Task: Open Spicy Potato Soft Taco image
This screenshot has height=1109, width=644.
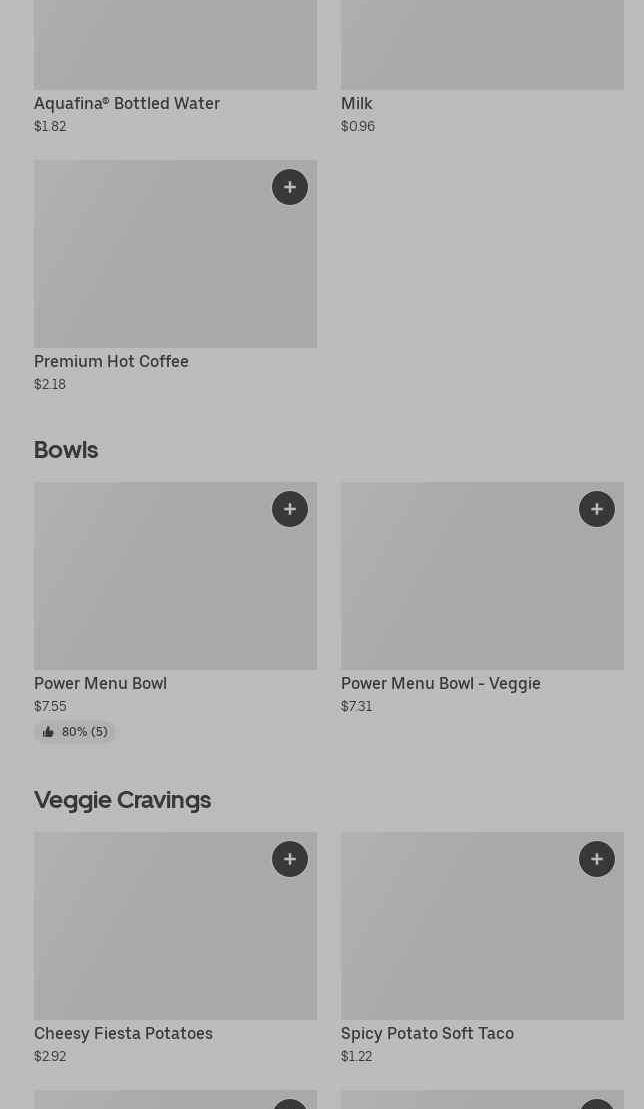Action: tap(482, 926)
